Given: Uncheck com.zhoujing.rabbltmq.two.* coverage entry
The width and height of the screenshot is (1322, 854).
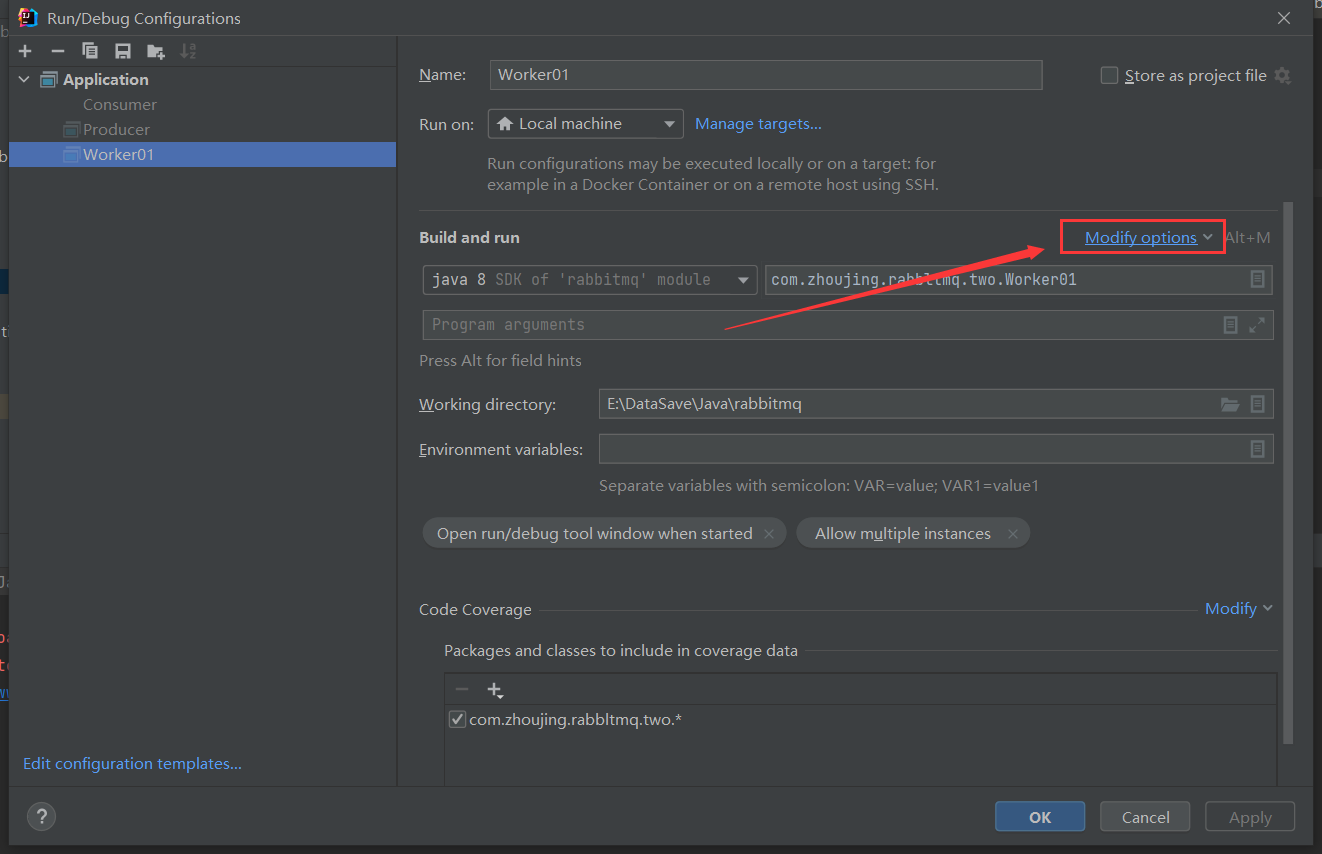Looking at the screenshot, I should pyautogui.click(x=457, y=719).
